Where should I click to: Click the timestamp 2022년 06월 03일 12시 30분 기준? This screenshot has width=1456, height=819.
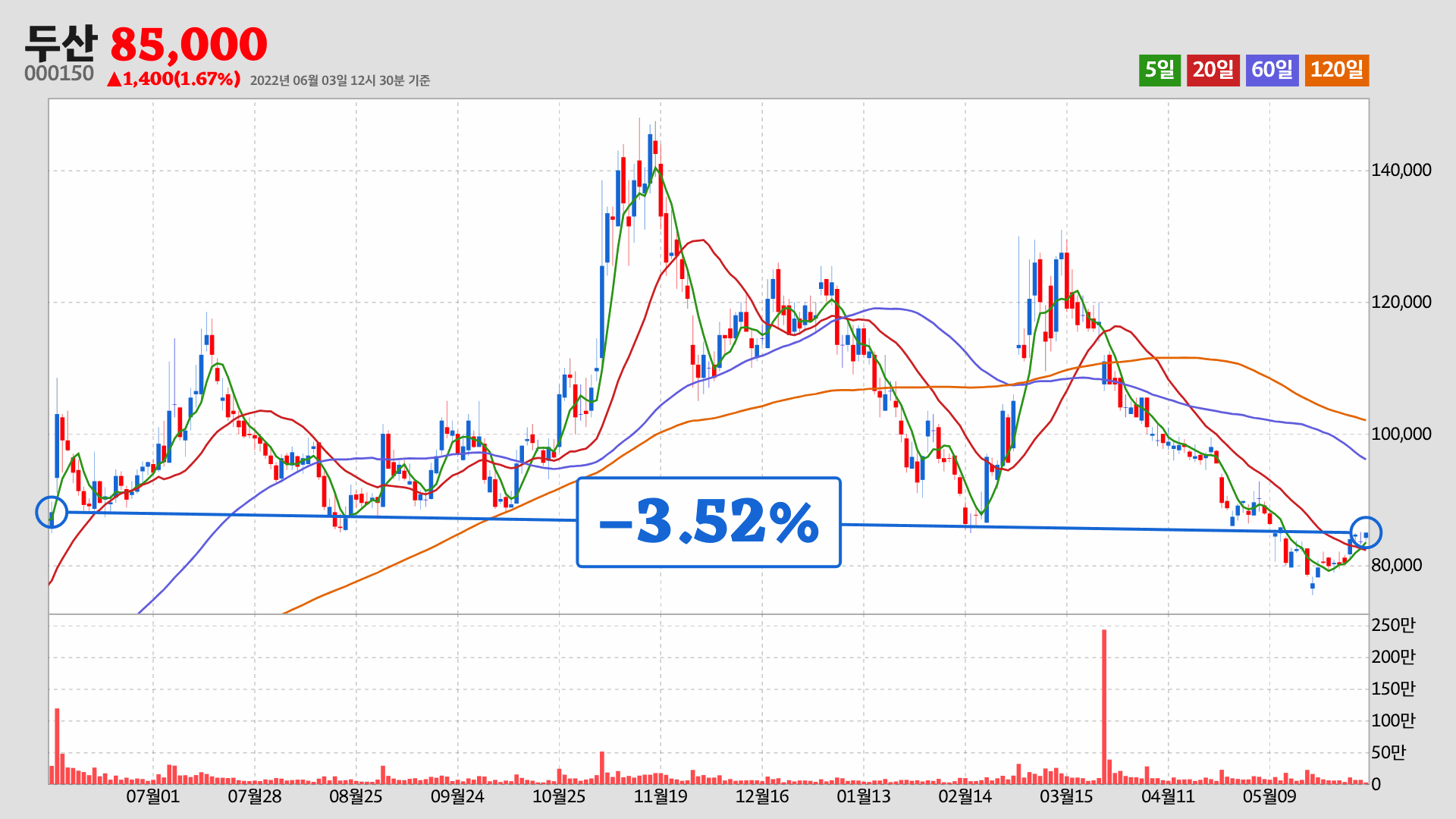pos(340,80)
